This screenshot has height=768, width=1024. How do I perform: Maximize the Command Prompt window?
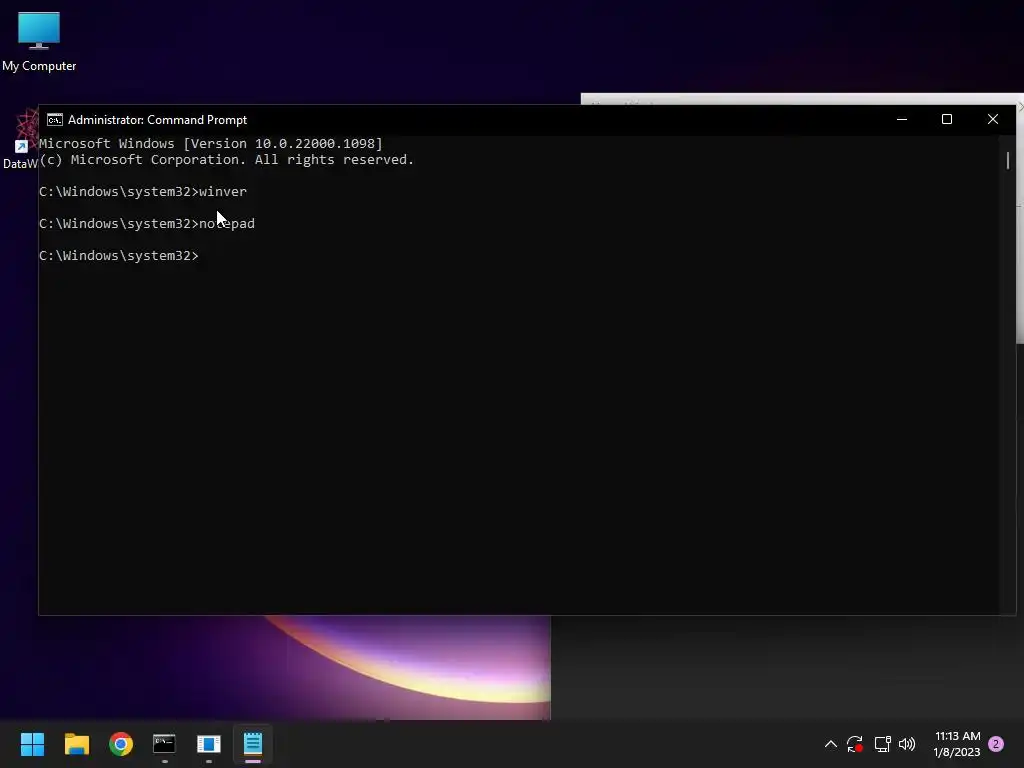pyautogui.click(x=947, y=120)
